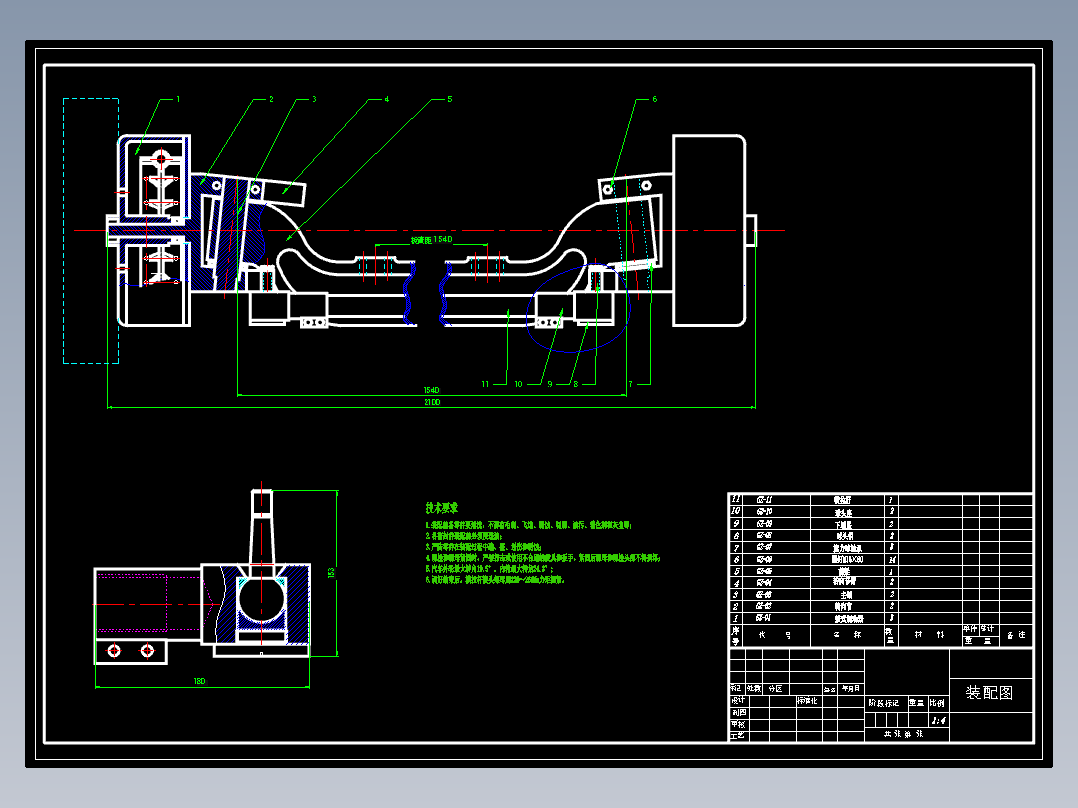Screen dimensions: 1078x808
Task: Click leader balloon number 5
Action: [450, 99]
